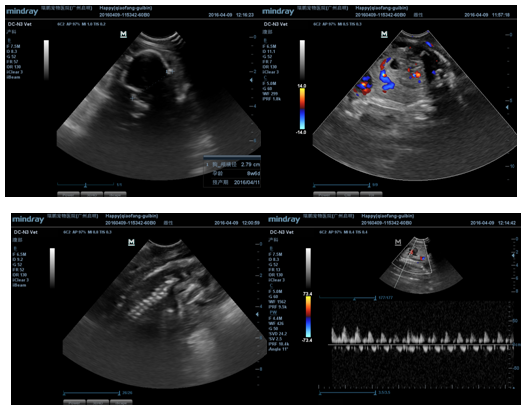
Task: Click the cine loop slider under the 12:16:23 scan
Action: [x=86, y=184]
